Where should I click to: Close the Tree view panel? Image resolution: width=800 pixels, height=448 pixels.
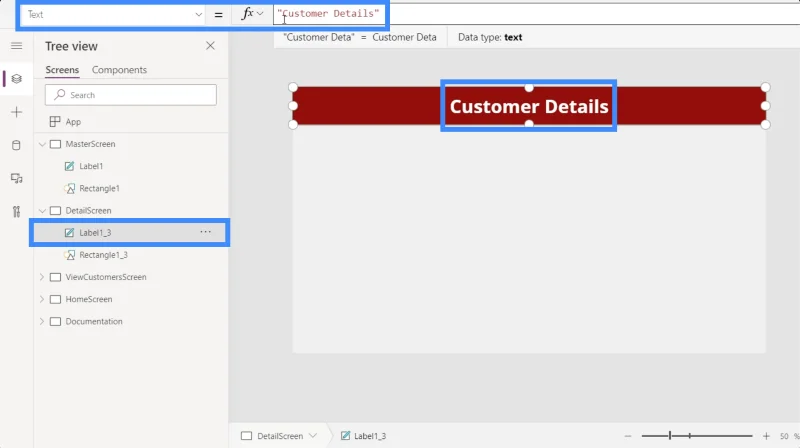coord(210,46)
